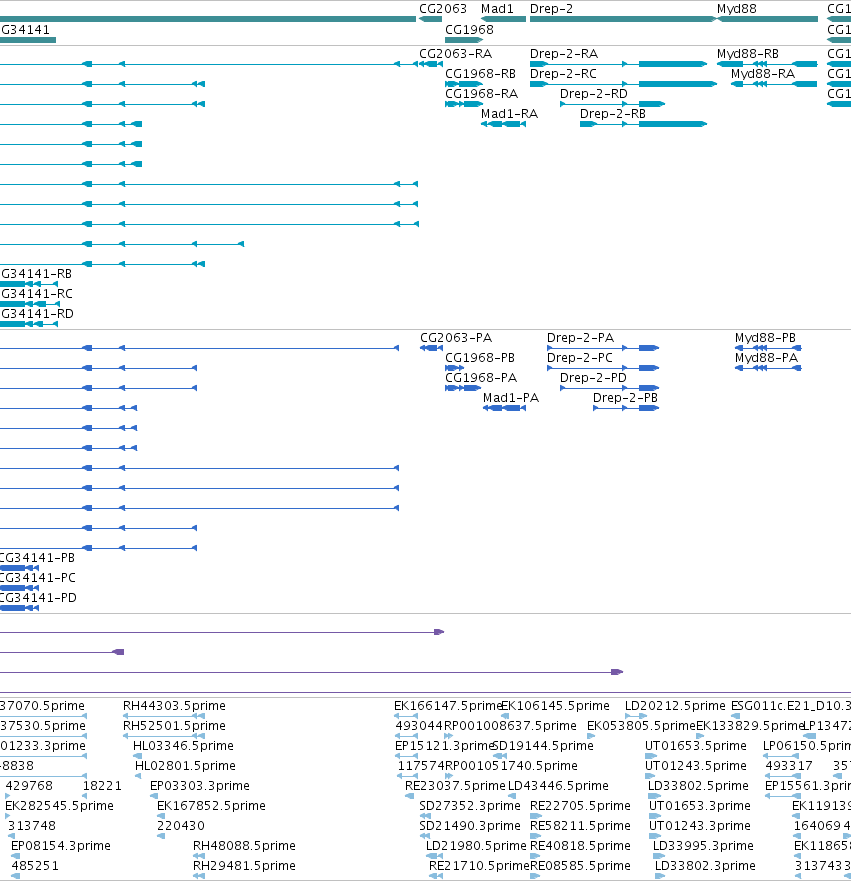851x881 pixels.
Task: Click the CG34141-PB protein label
Action: point(37,558)
